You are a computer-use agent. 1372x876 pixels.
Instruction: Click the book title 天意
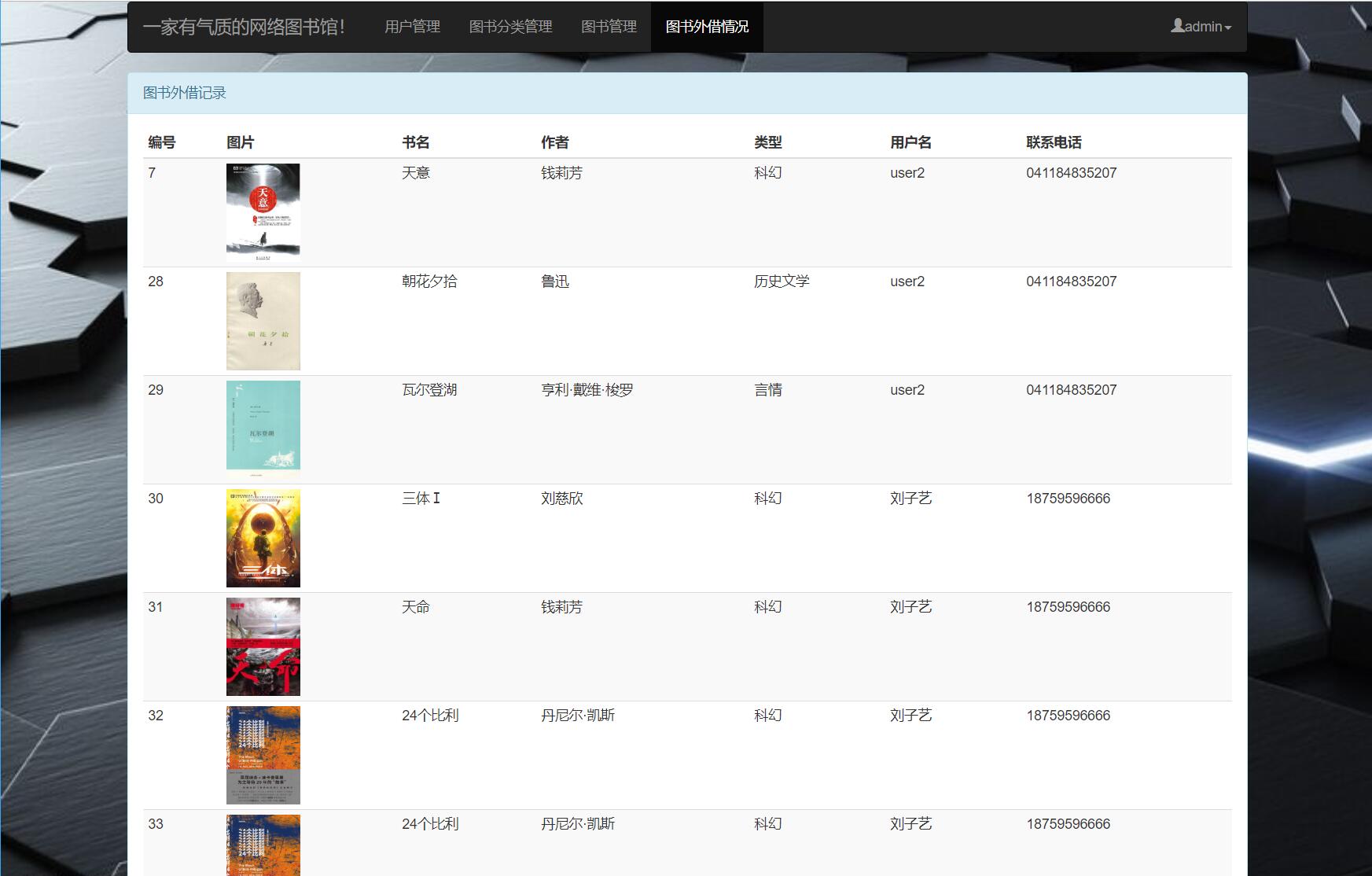coord(416,173)
